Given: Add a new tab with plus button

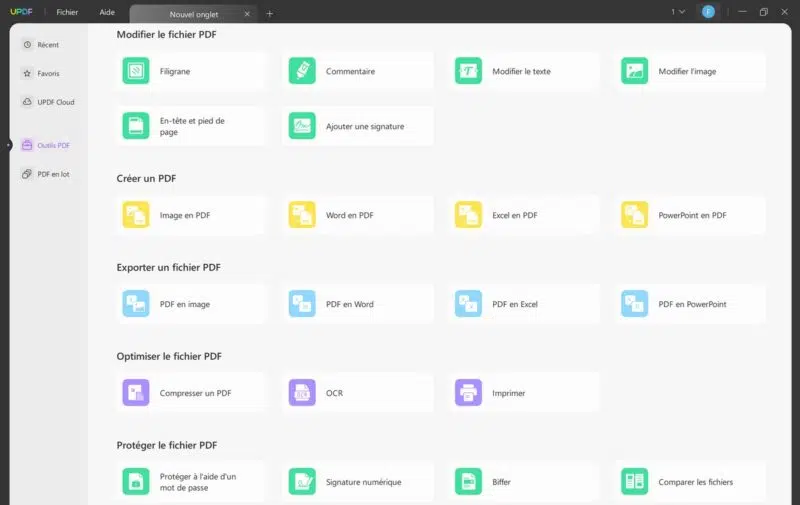Looking at the screenshot, I should 270,14.
